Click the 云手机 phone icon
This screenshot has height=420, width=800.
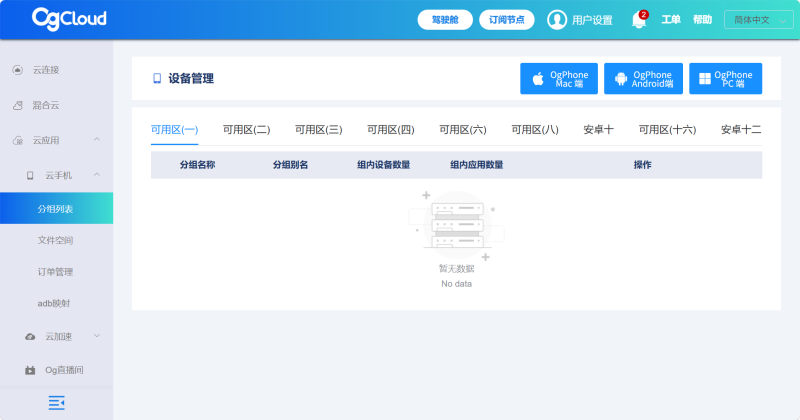point(30,176)
